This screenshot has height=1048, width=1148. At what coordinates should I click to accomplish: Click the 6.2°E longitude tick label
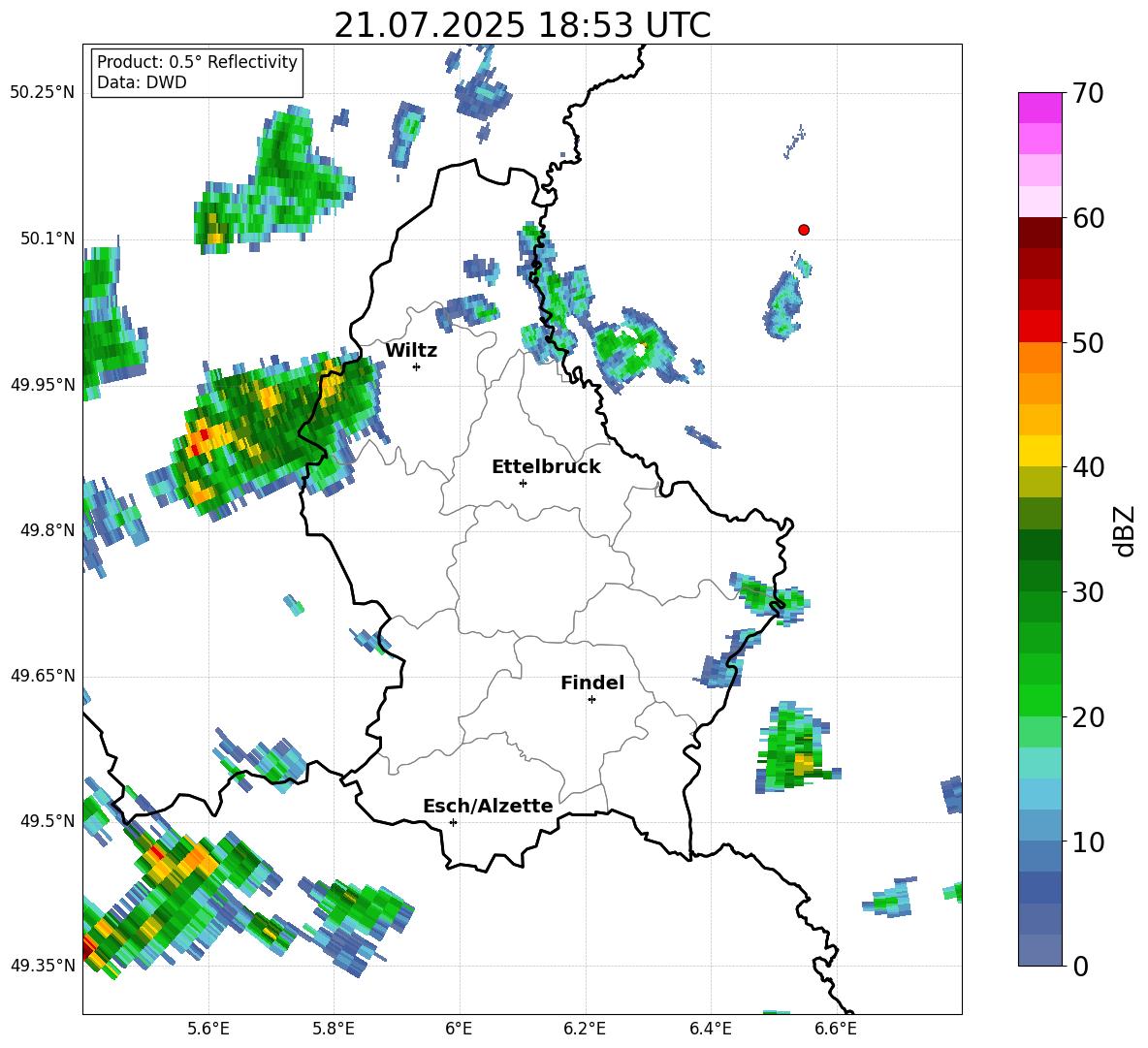pyautogui.click(x=585, y=1029)
